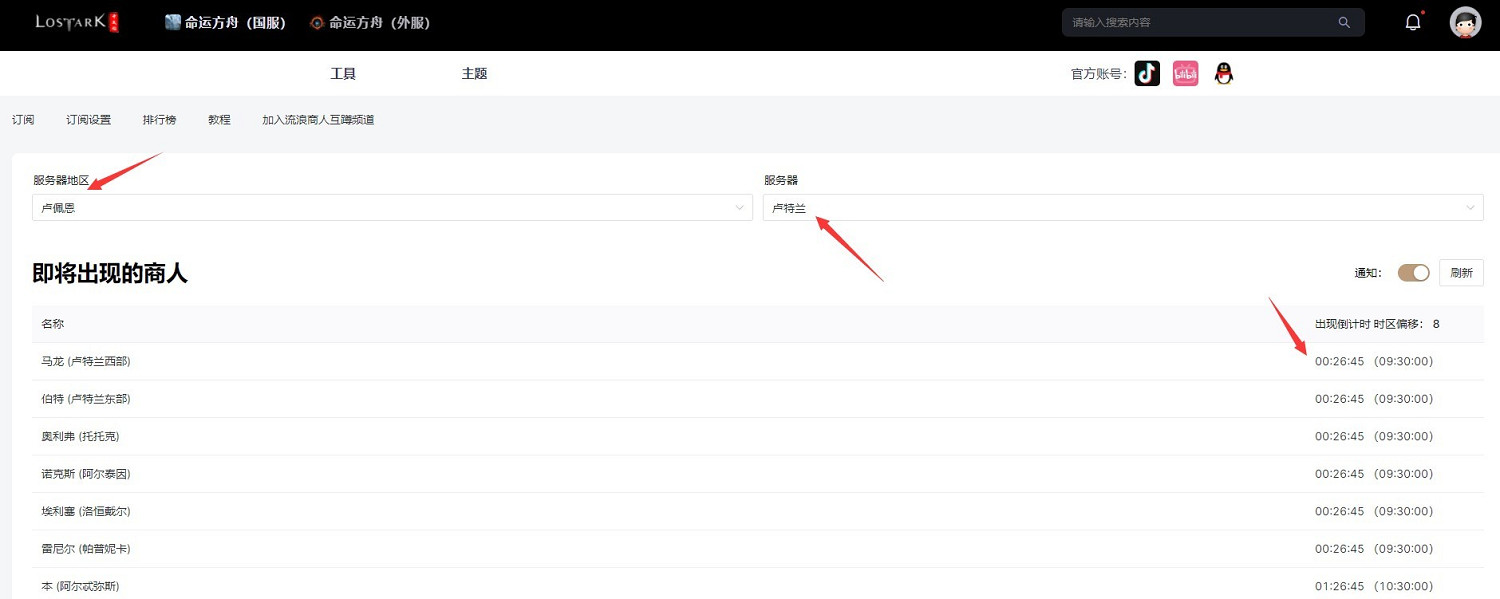Open the 主题 menu

[474, 73]
